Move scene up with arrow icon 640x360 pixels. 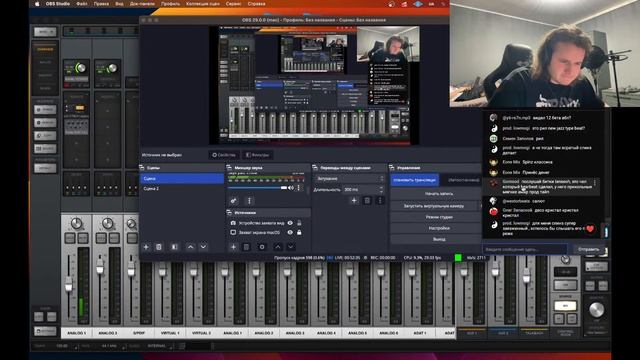[190, 247]
